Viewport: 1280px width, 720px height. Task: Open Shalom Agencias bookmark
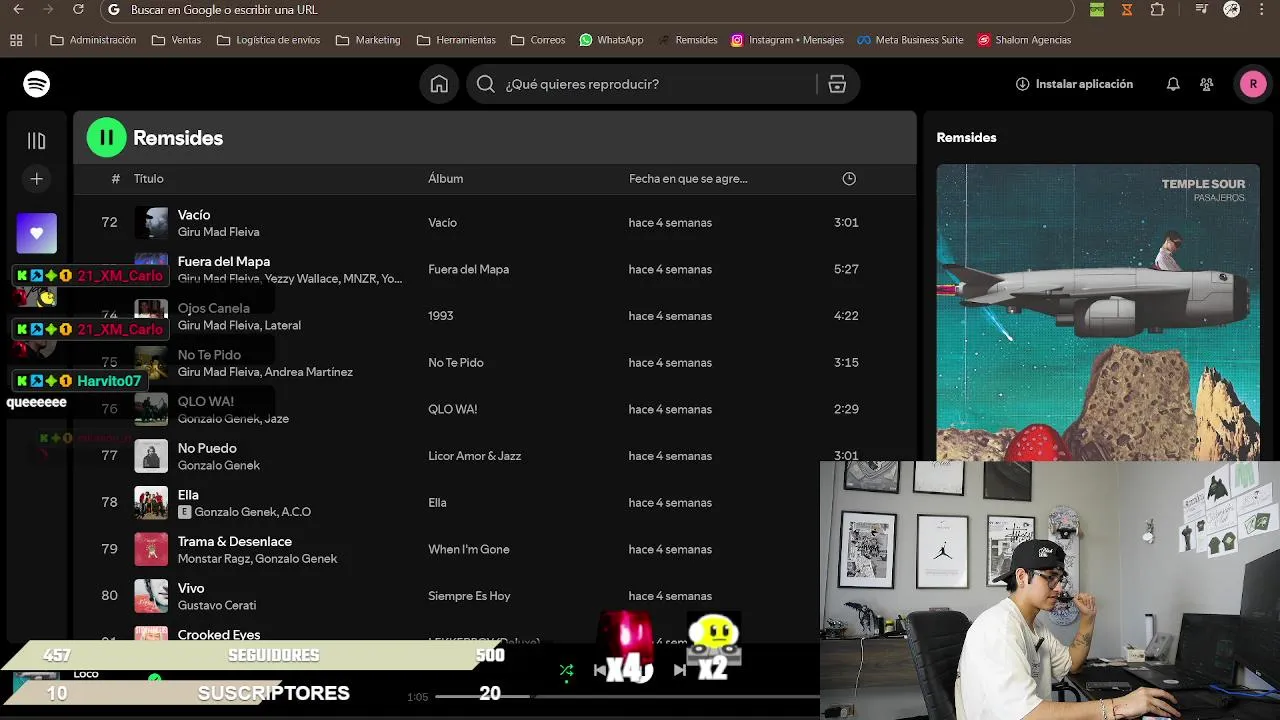(1024, 40)
